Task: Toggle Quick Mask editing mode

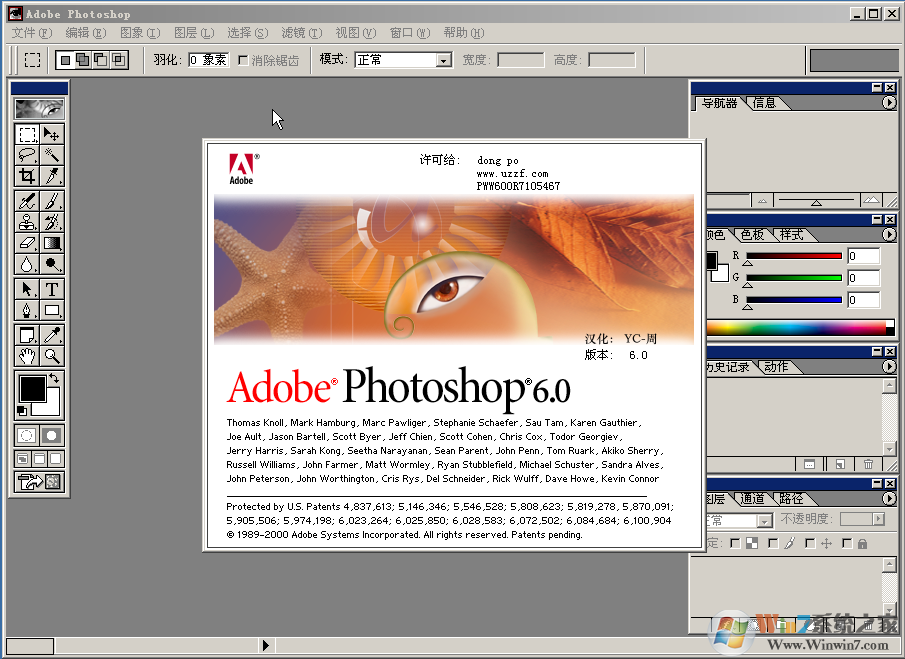Action: [52, 435]
